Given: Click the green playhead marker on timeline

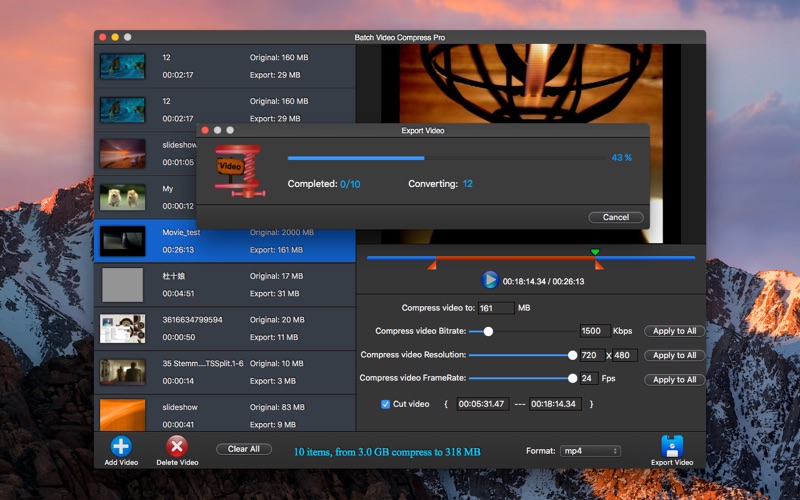Looking at the screenshot, I should click(x=595, y=252).
